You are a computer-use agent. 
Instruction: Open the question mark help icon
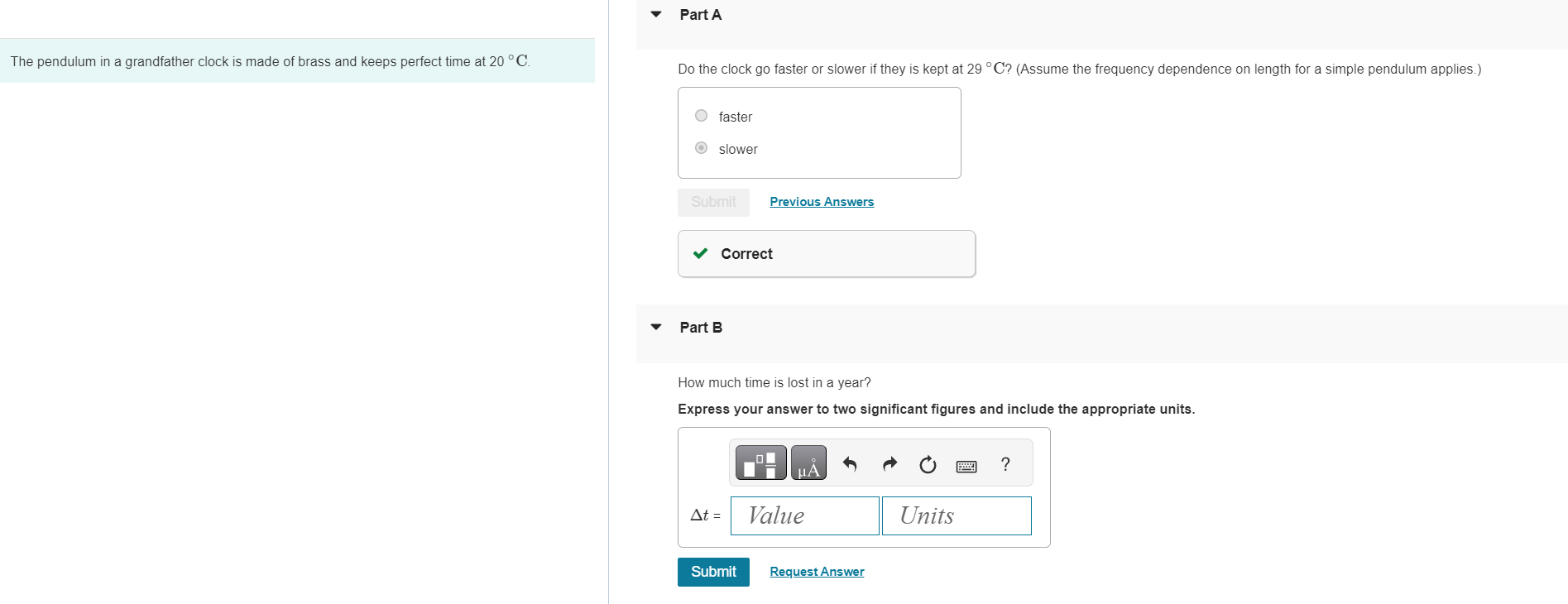tap(1005, 464)
